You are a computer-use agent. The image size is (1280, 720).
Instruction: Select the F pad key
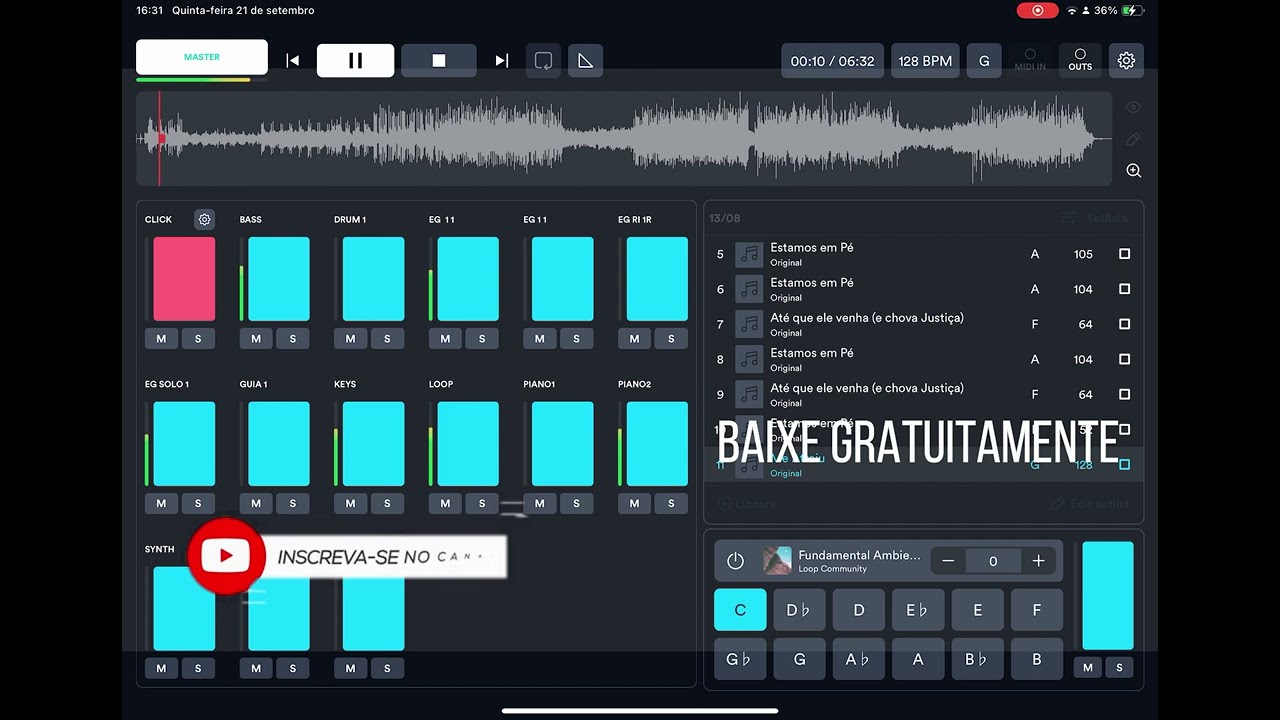point(1036,610)
